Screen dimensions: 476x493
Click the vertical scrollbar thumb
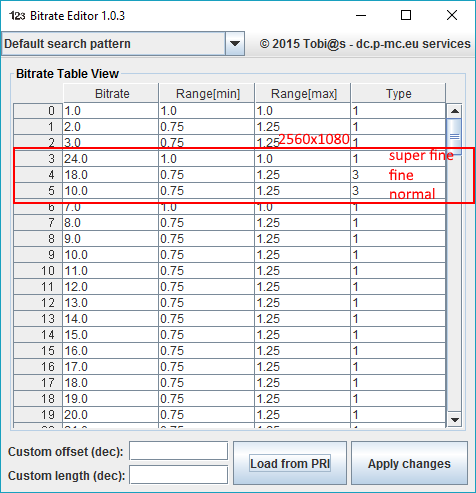pos(455,136)
